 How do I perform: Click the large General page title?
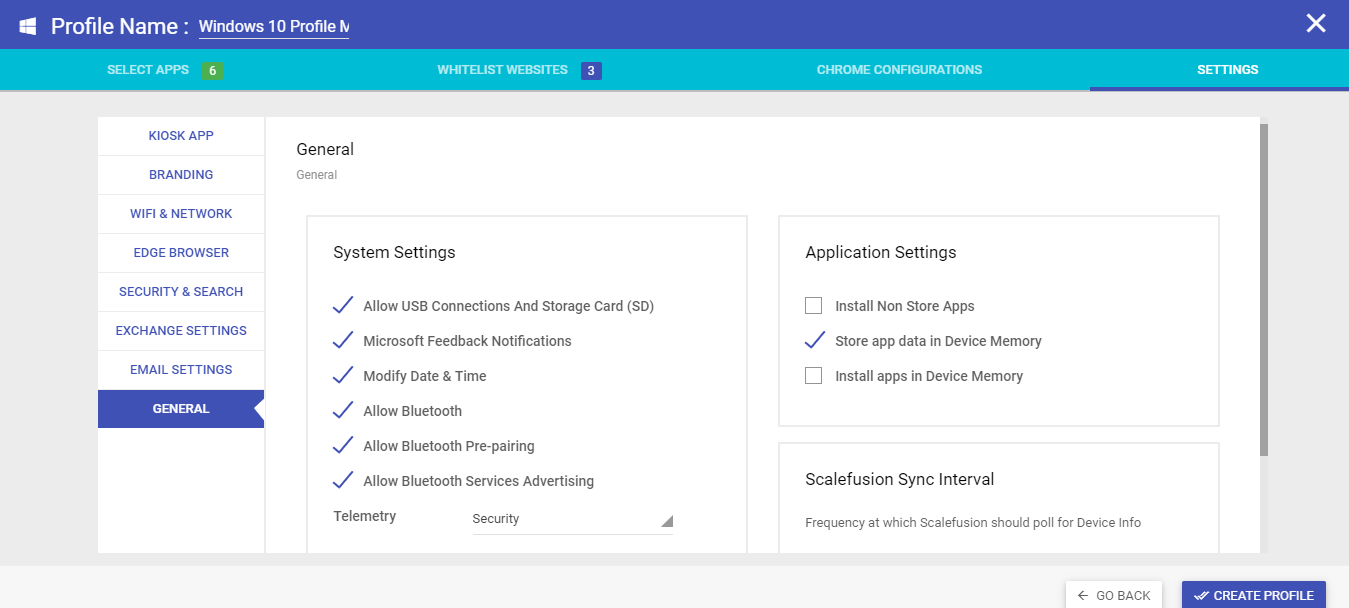pyautogui.click(x=325, y=149)
